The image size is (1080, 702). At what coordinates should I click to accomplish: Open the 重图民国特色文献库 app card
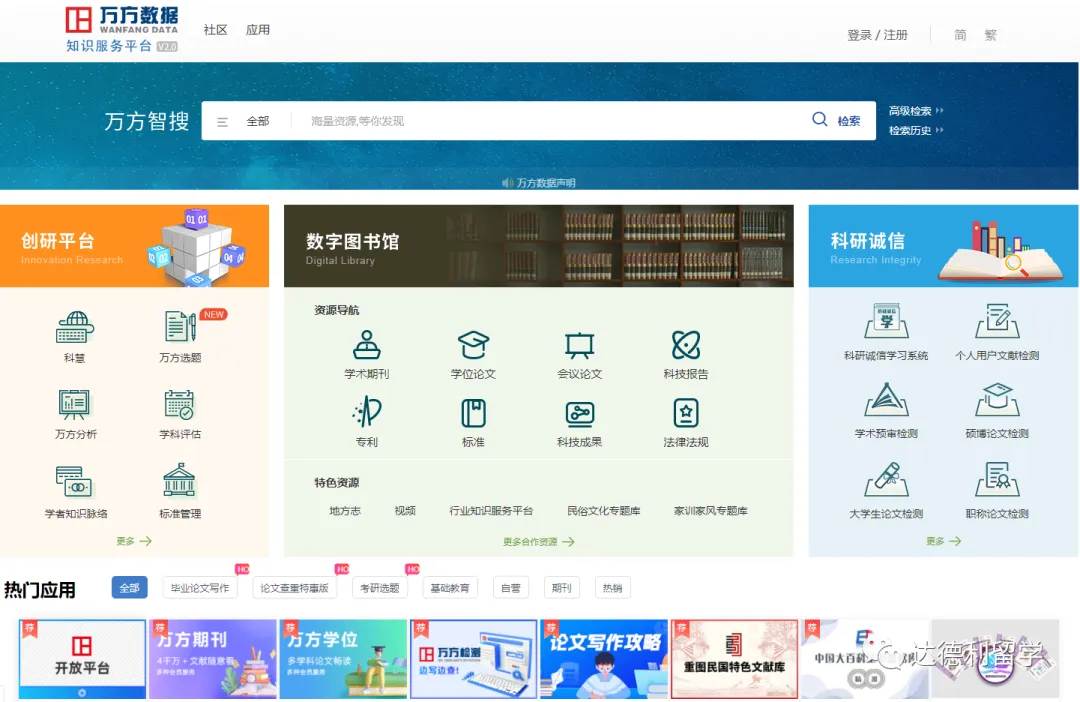734,659
